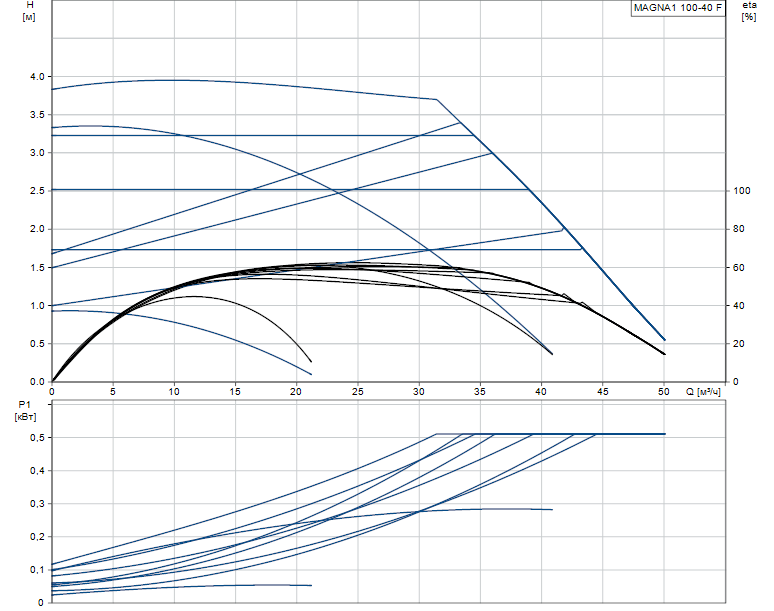Click the Q flow axis label
This screenshot has height=611, width=774.
coord(703,392)
